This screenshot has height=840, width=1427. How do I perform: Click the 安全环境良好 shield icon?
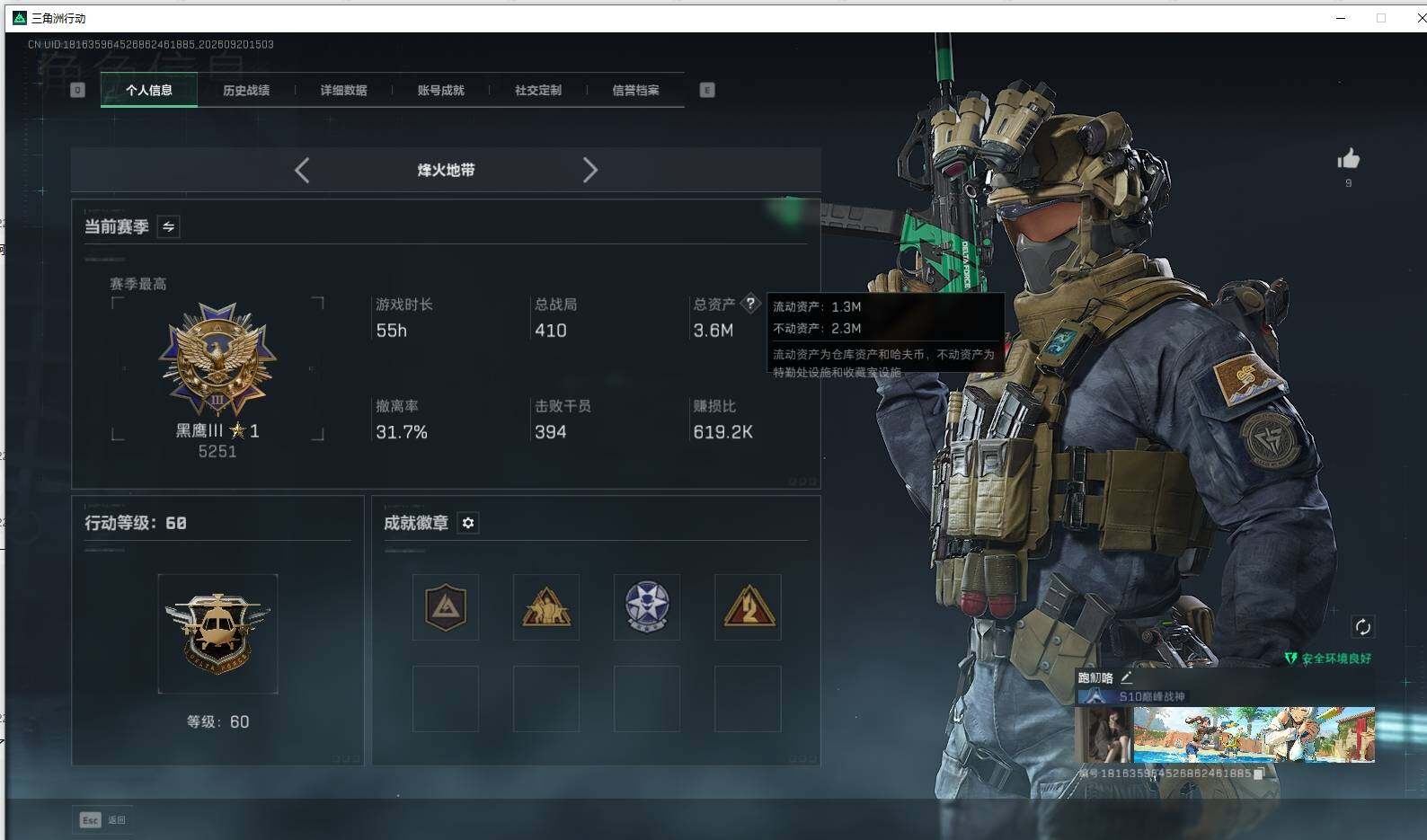tap(1291, 659)
